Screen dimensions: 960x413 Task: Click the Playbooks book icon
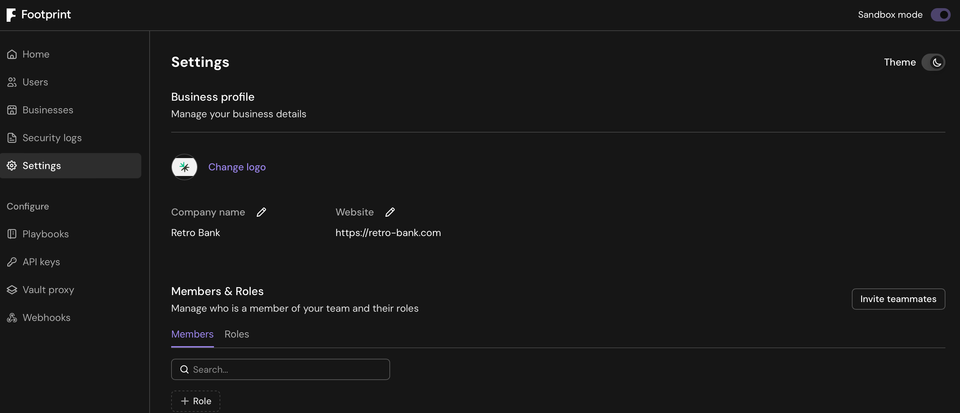tap(12, 234)
